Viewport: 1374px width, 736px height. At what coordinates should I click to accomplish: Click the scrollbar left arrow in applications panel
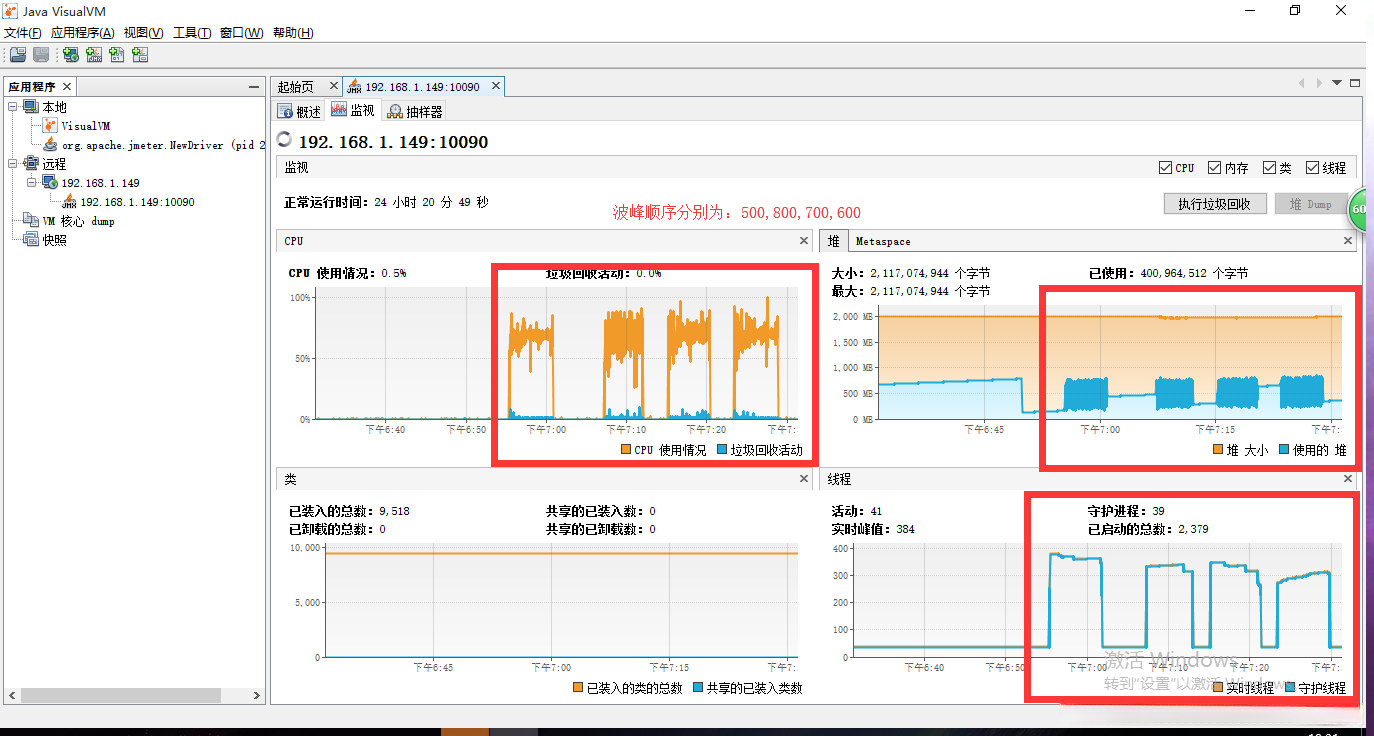coord(12,696)
